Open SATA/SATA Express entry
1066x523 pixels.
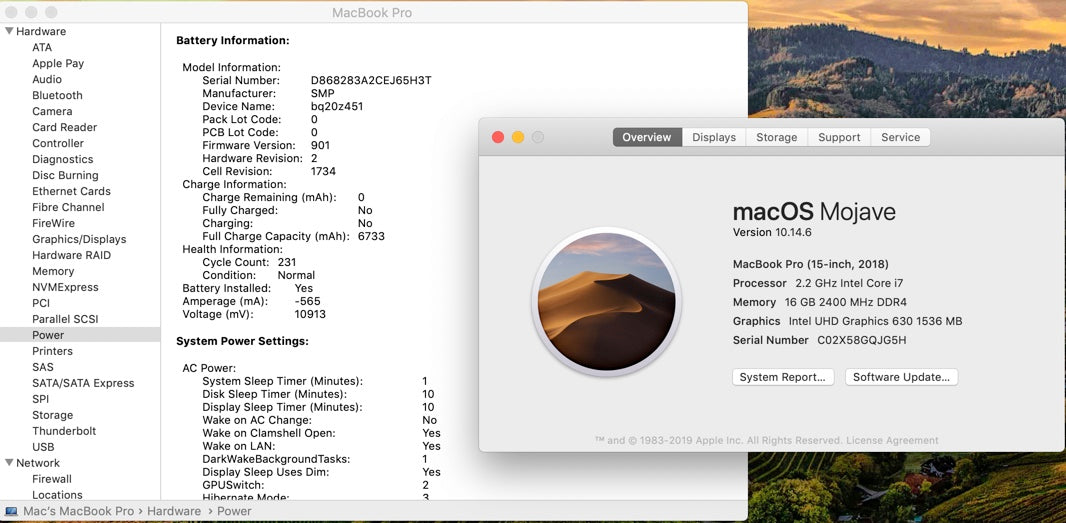pos(83,383)
